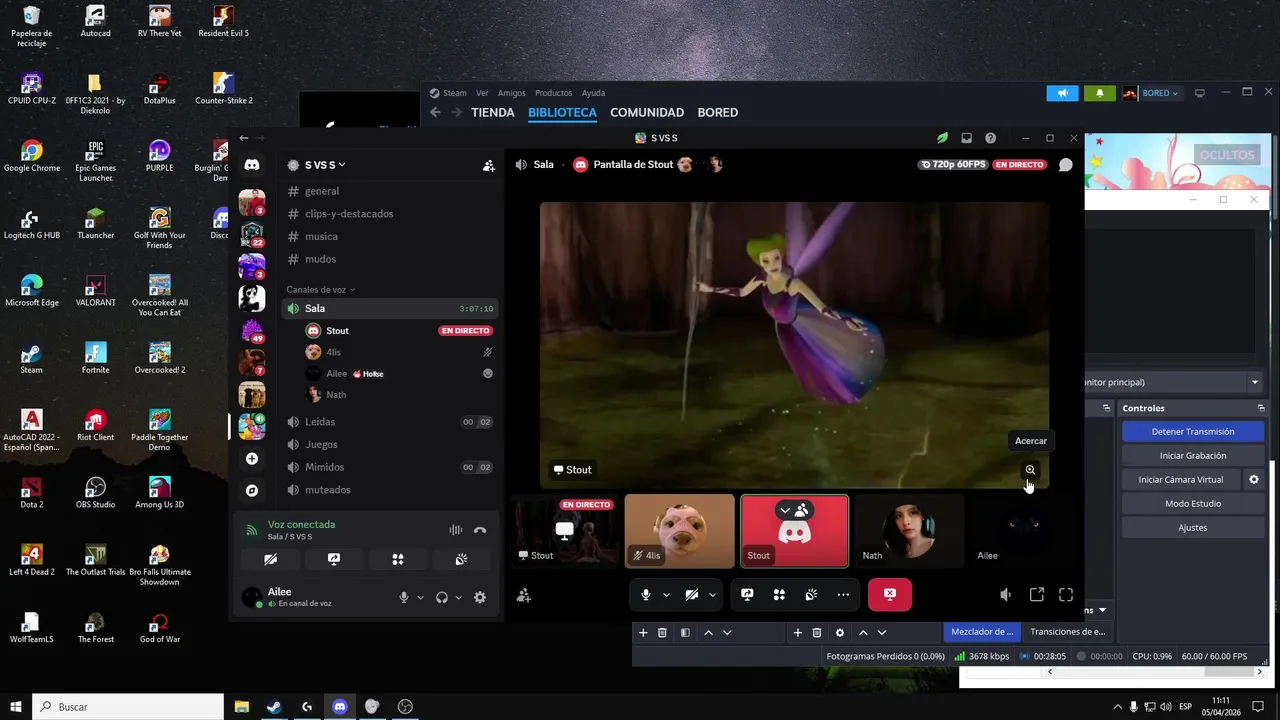Collapse Canales de voz category
Image resolution: width=1280 pixels, height=720 pixels.
tap(320, 290)
